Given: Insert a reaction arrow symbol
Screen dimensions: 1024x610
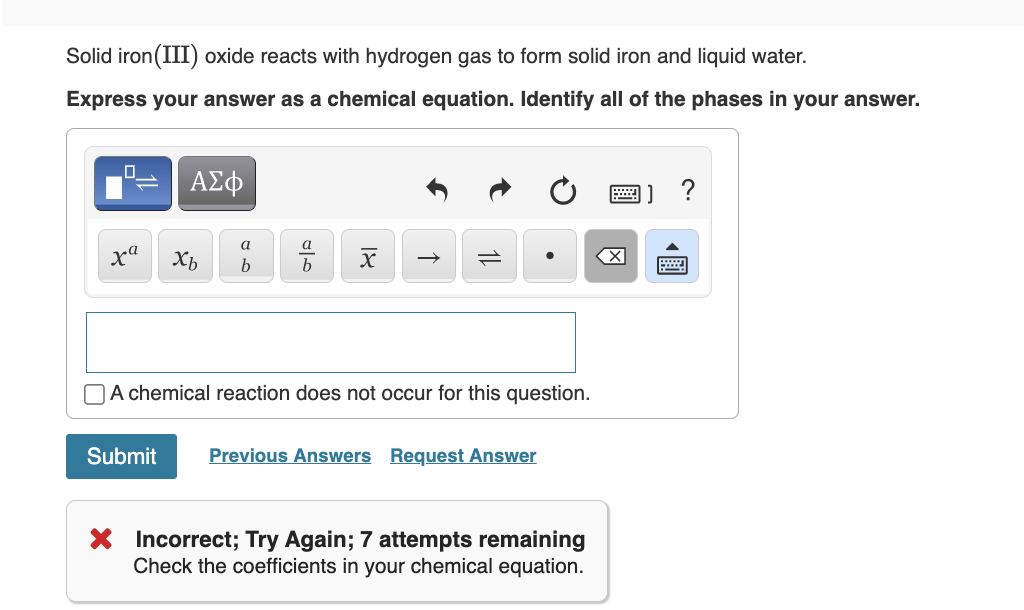Looking at the screenshot, I should click(428, 256).
